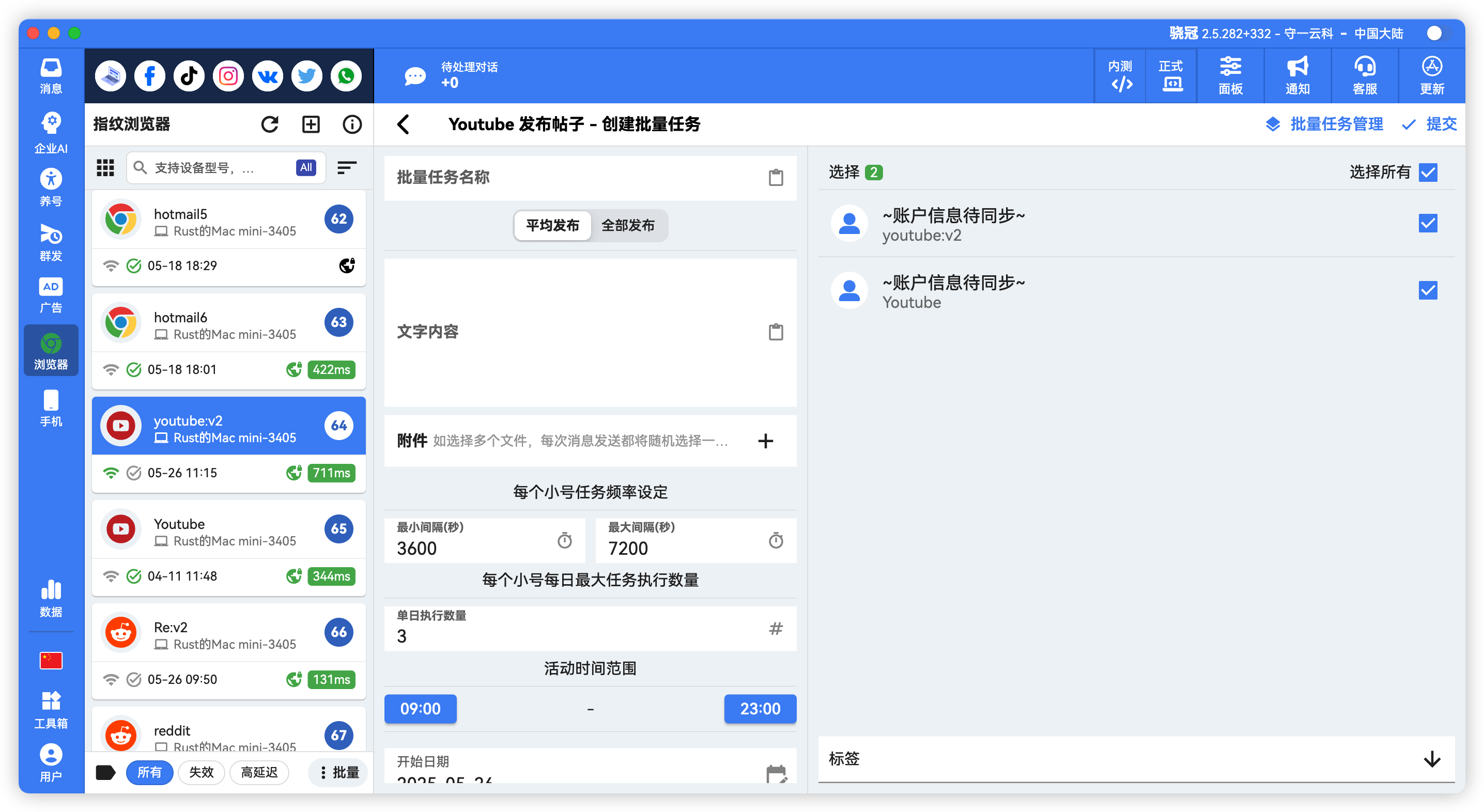Refresh the fingerprint browser list
Viewport: 1484px width, 812px height.
(270, 124)
